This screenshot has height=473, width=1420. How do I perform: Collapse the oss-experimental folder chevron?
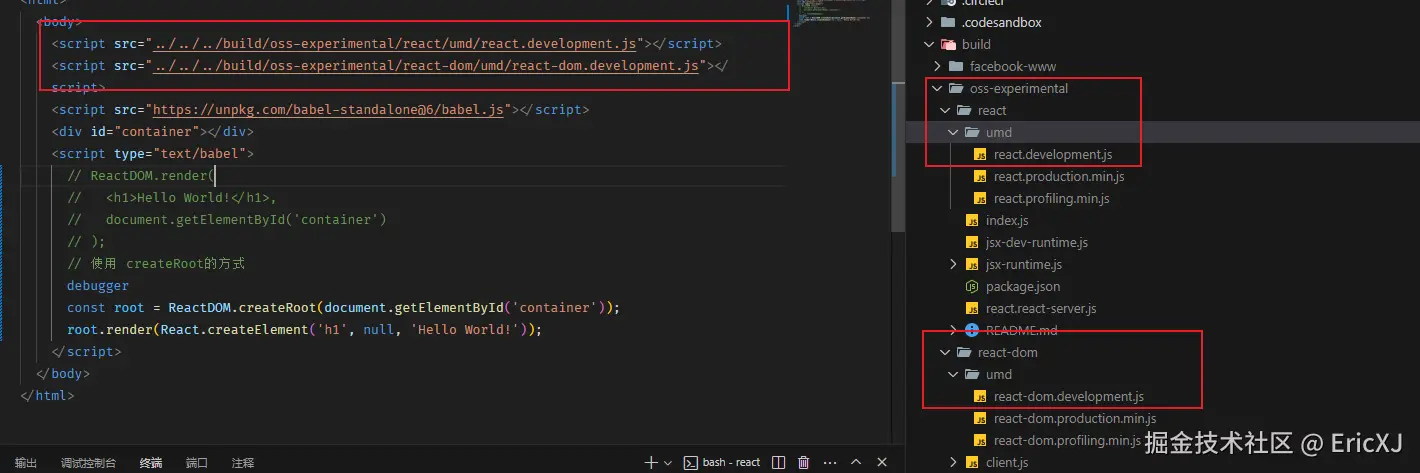(938, 88)
